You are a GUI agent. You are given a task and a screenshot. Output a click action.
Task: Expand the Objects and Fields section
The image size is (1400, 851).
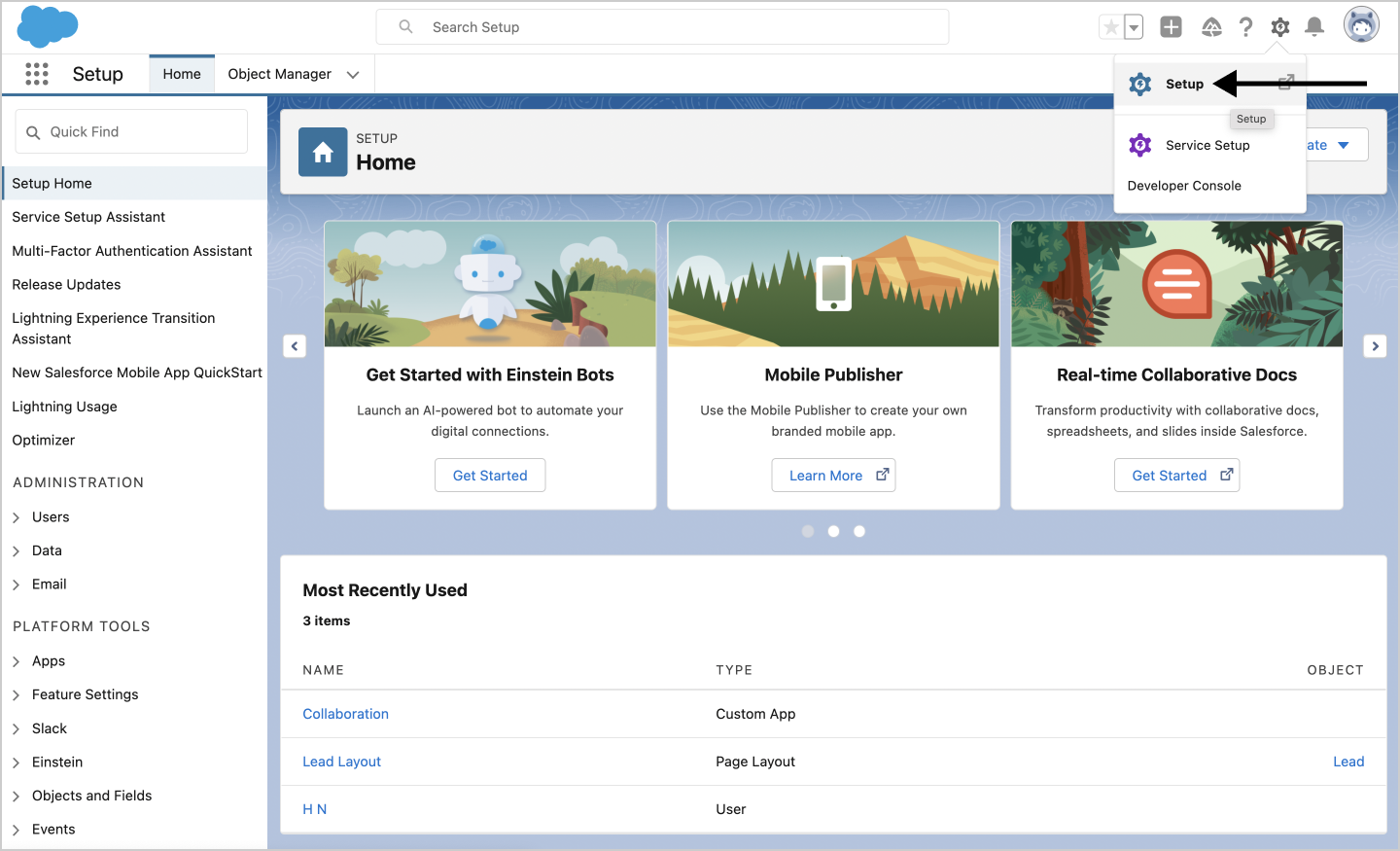point(17,797)
